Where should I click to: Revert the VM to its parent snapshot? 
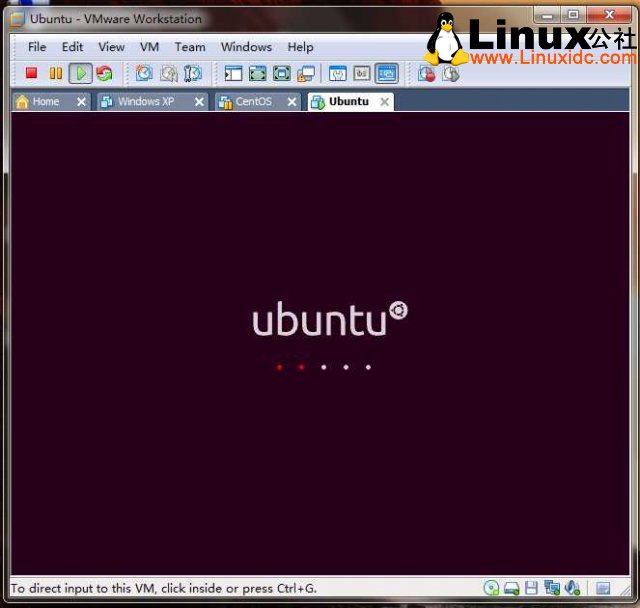168,73
